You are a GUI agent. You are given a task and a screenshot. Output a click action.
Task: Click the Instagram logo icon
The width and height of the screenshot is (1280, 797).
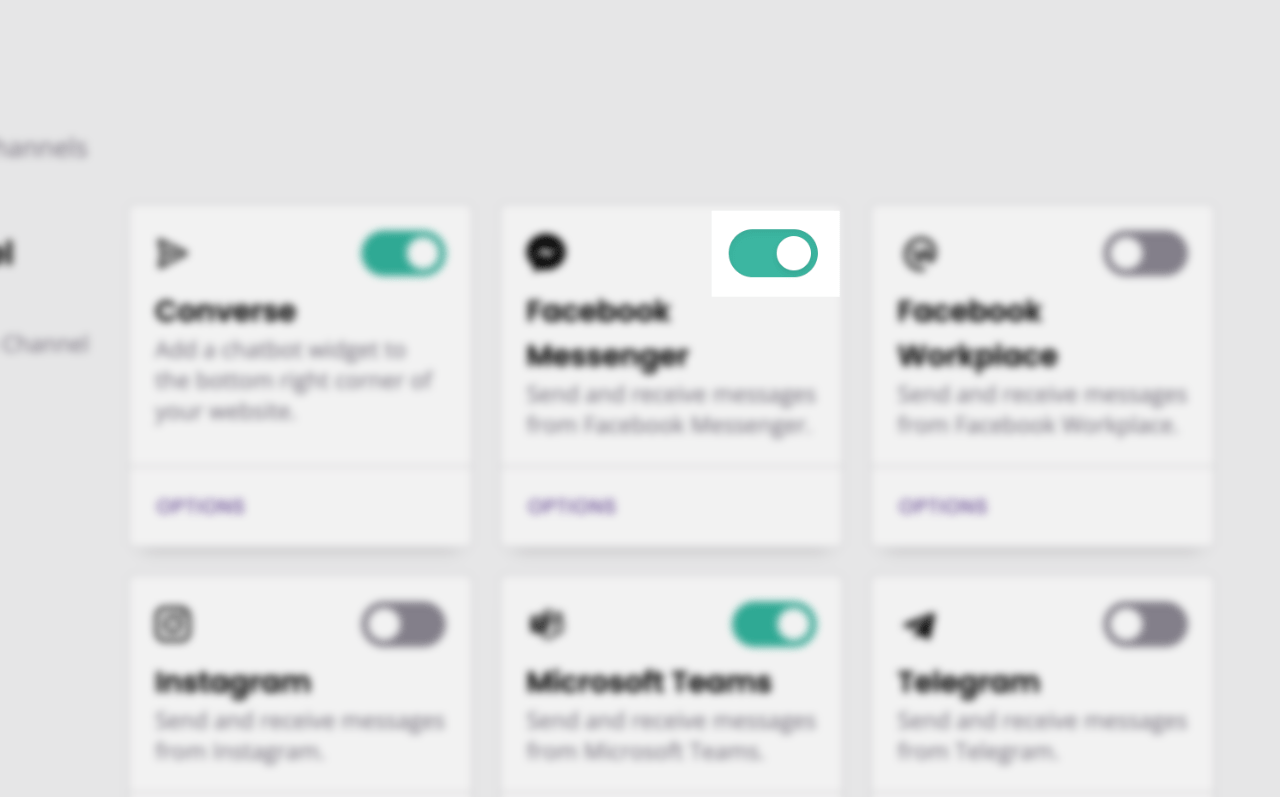coord(173,625)
